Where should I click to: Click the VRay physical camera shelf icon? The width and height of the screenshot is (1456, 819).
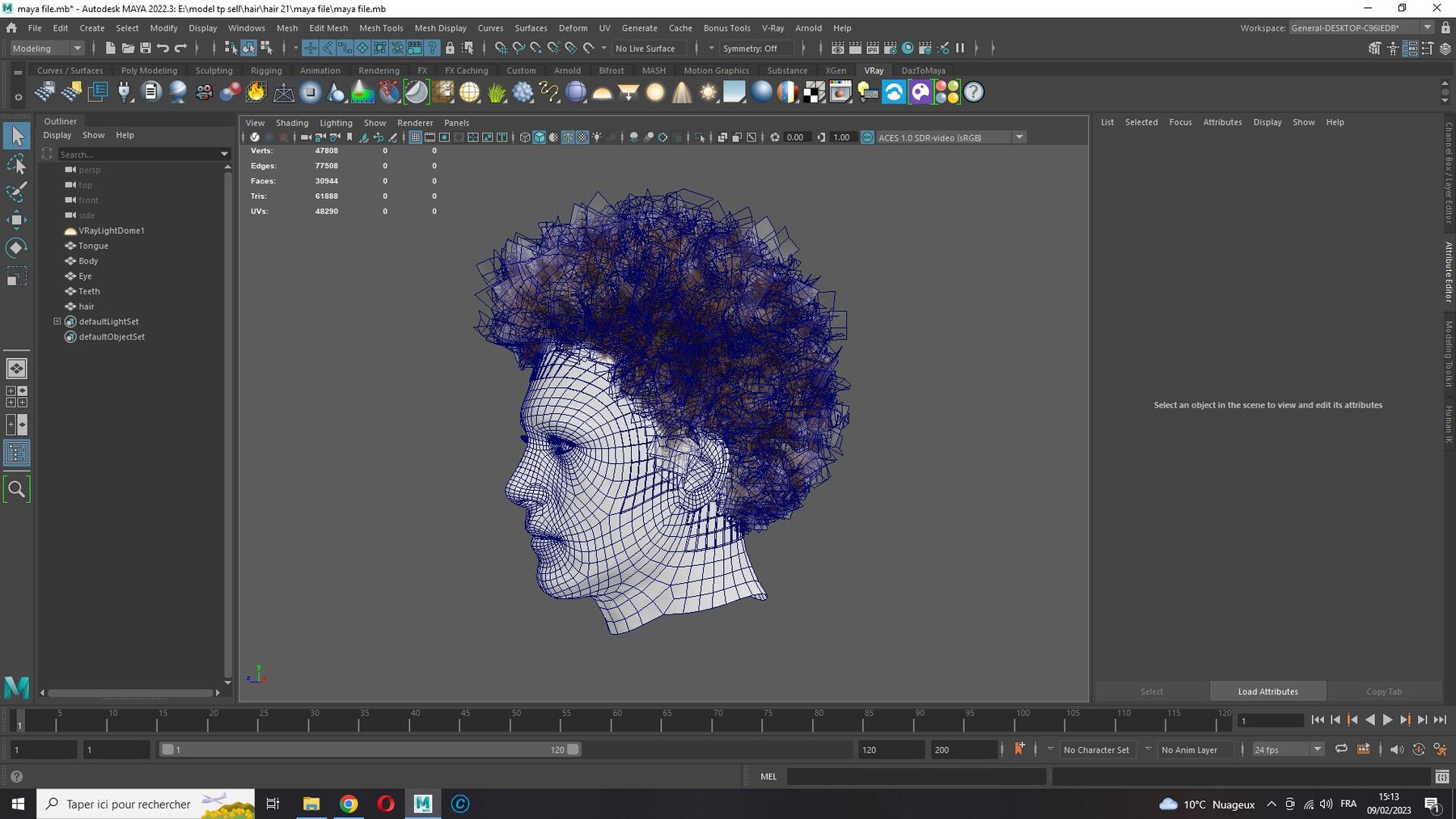click(204, 92)
